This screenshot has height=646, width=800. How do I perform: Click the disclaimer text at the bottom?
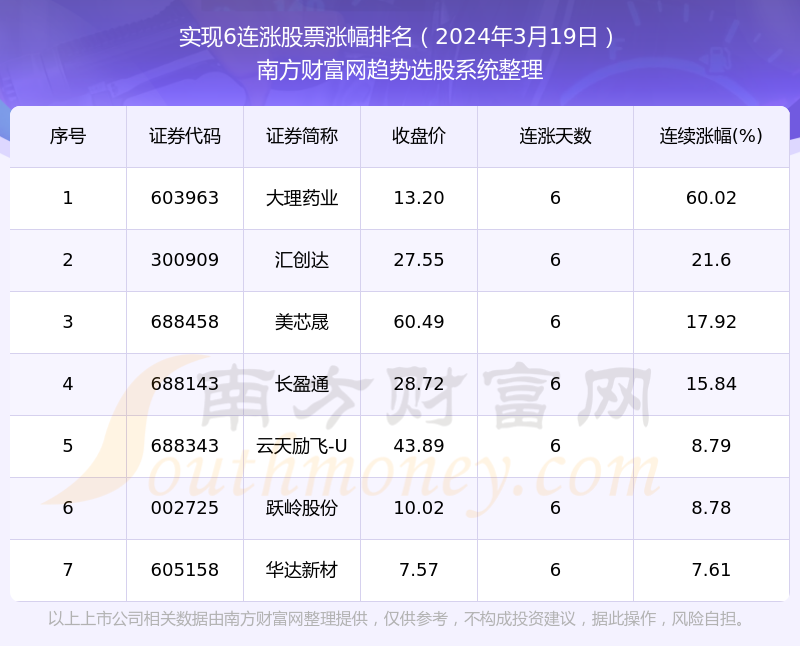(x=397, y=619)
